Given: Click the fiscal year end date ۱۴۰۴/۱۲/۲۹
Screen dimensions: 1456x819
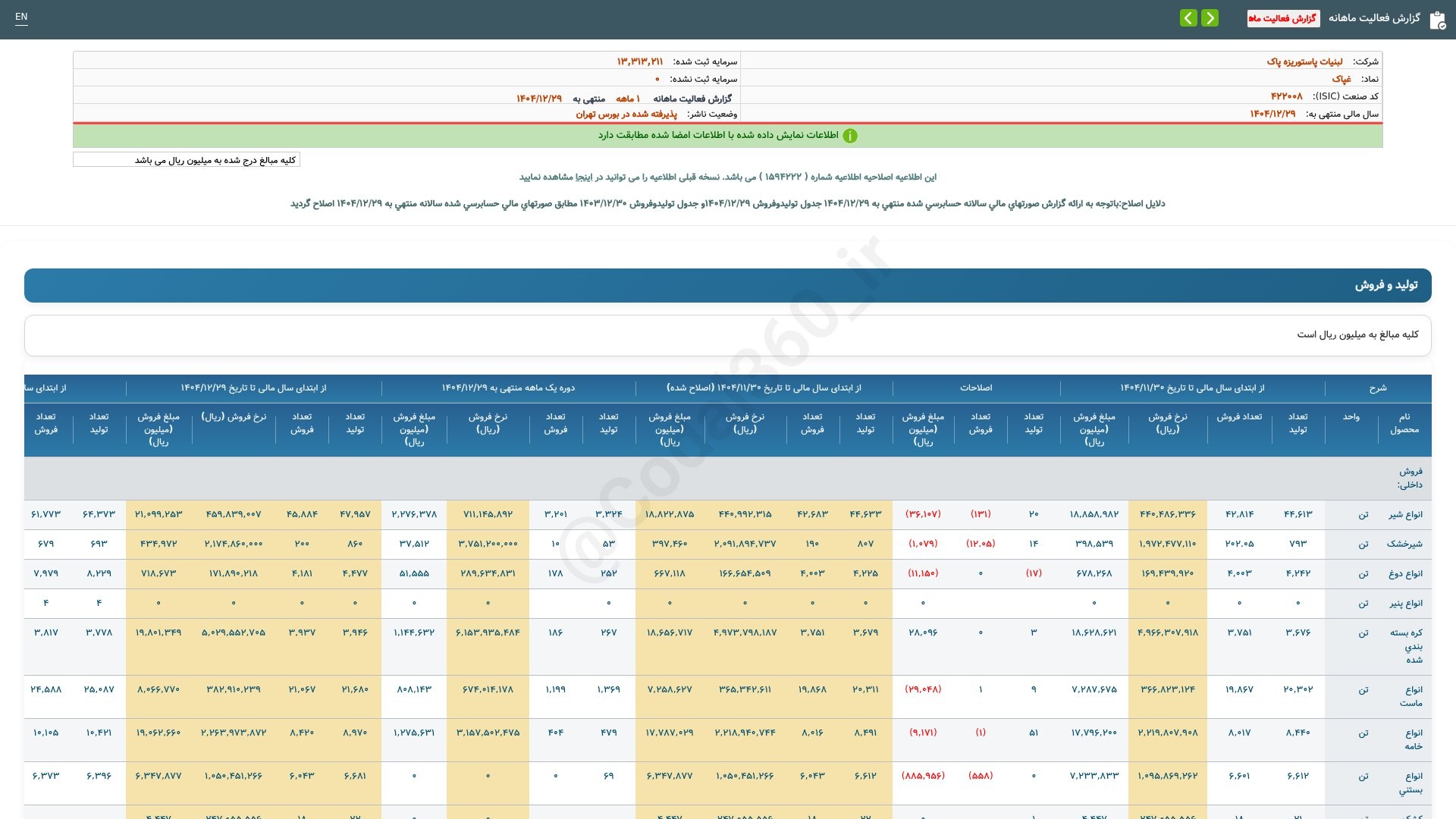Looking at the screenshot, I should (x=1272, y=114).
